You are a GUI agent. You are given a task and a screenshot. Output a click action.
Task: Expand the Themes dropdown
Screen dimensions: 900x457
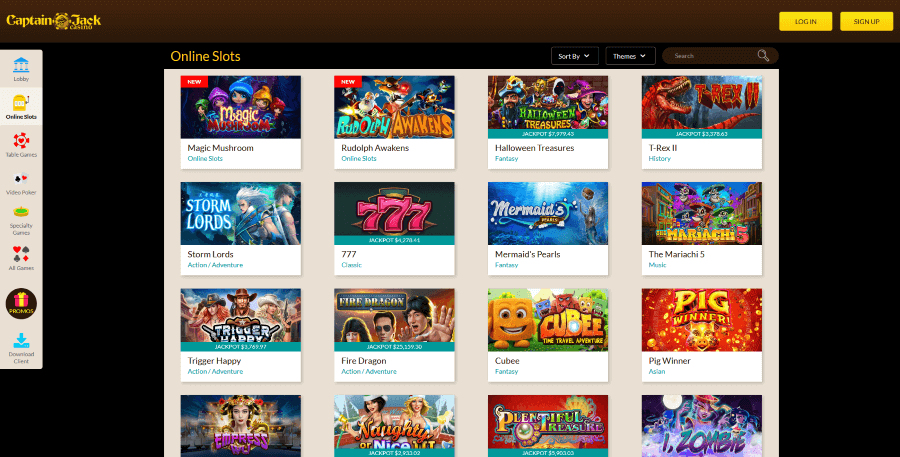tap(630, 56)
